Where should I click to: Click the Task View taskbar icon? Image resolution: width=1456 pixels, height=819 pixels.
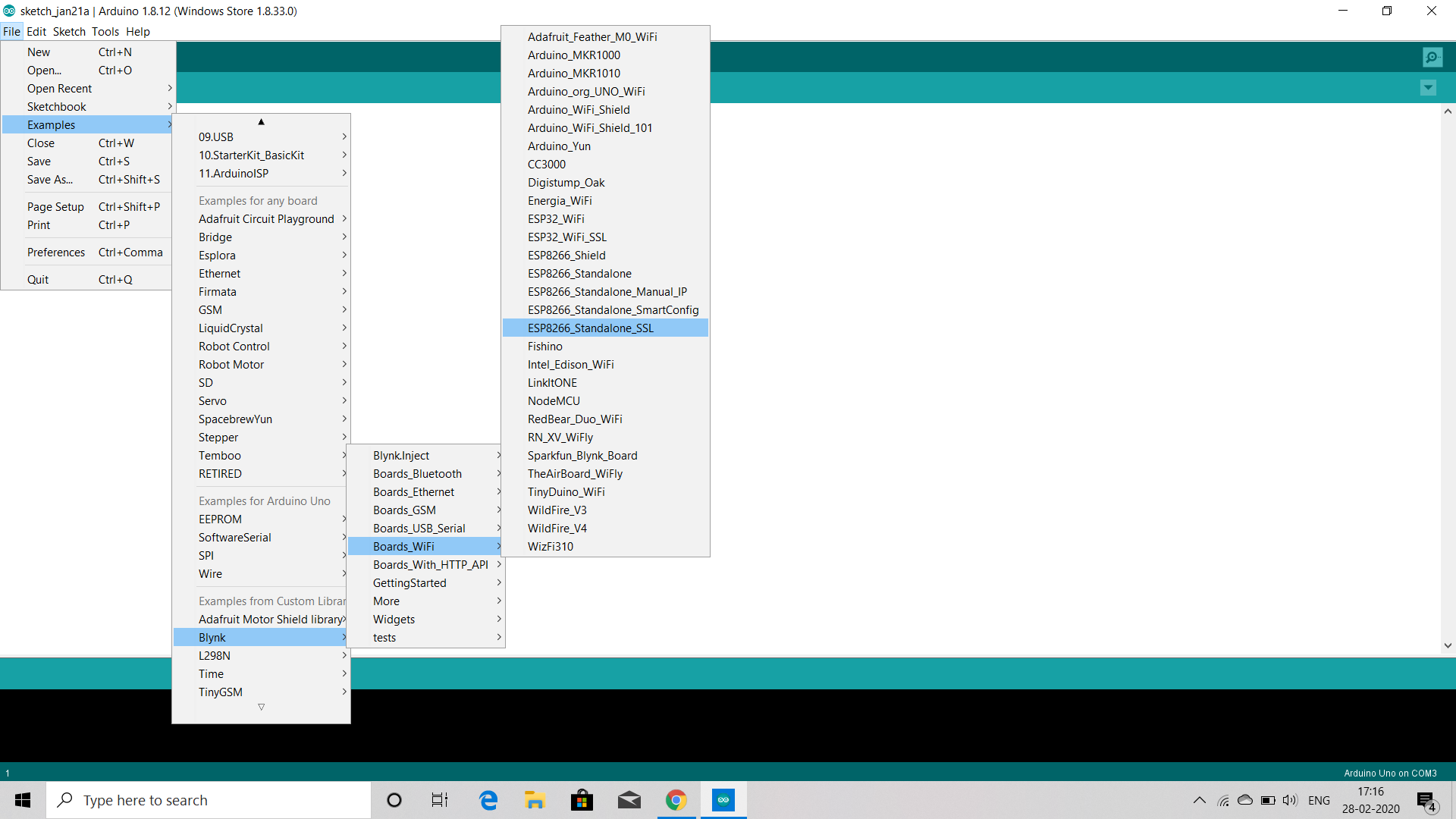point(440,800)
